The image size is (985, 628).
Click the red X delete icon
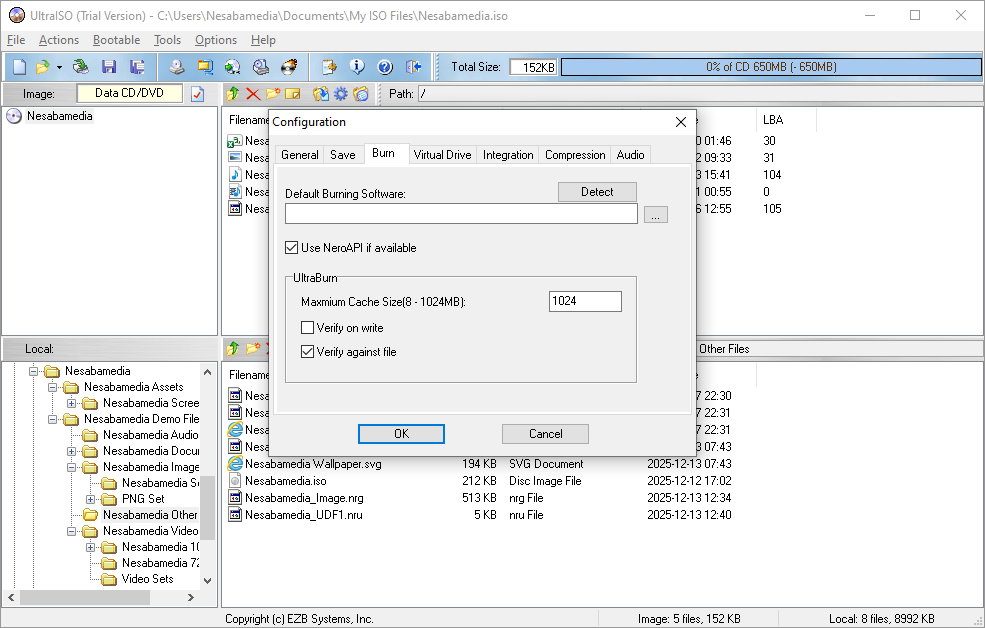pos(252,94)
